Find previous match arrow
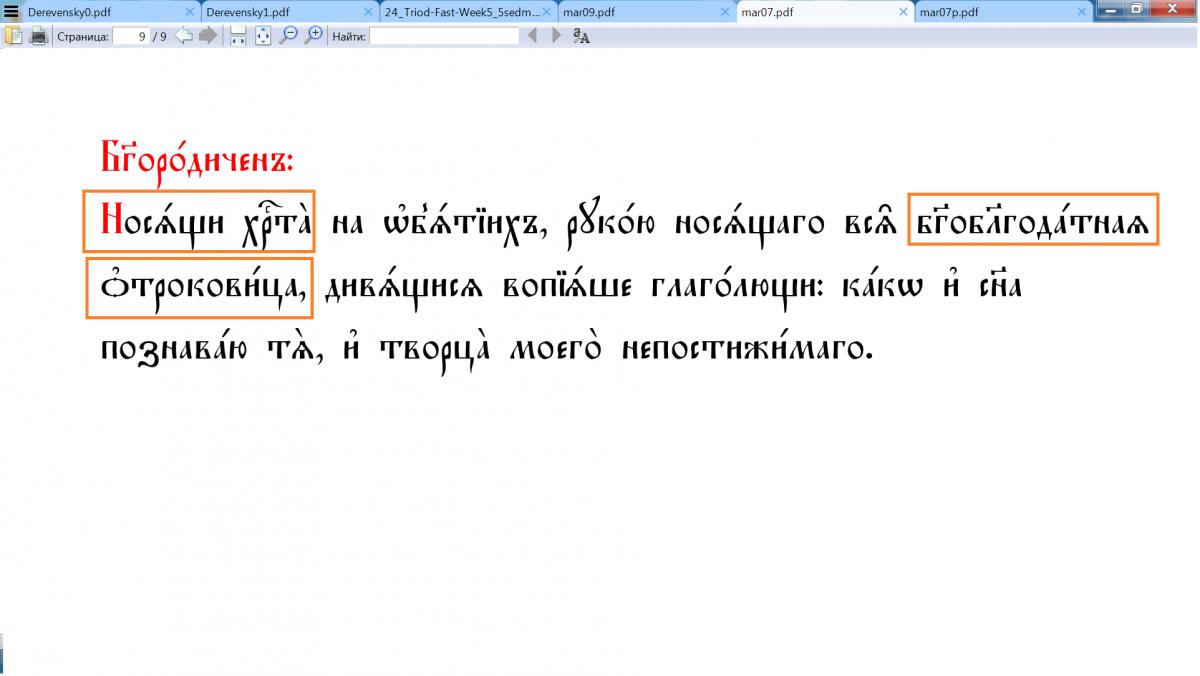 532,36
